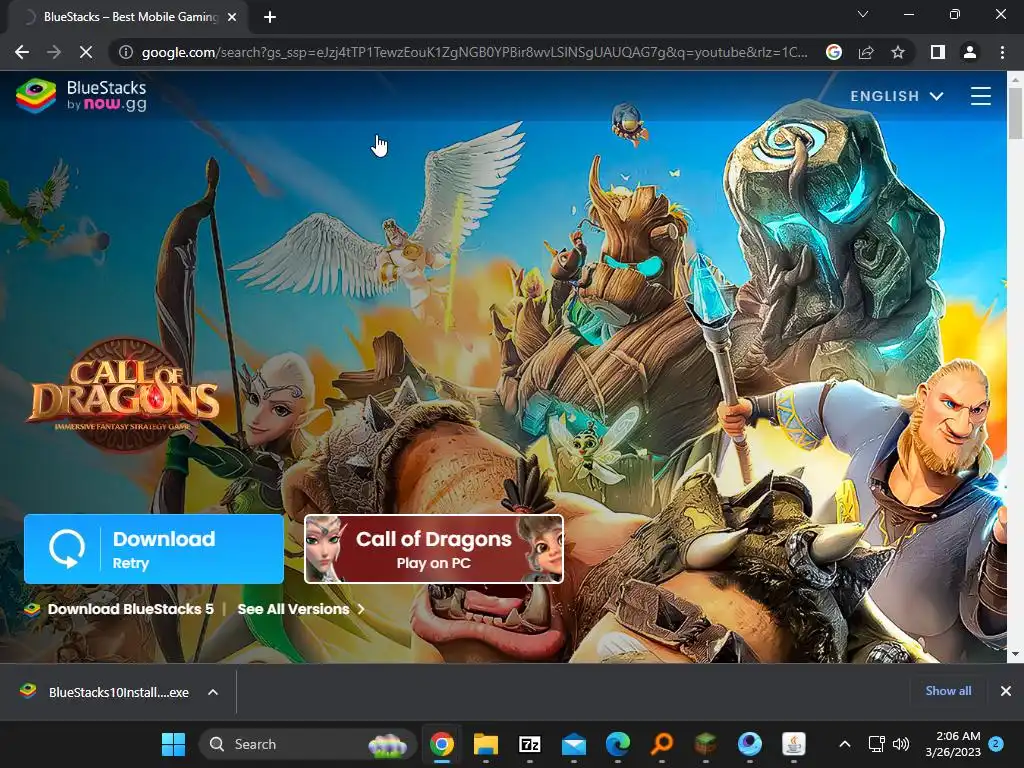The height and width of the screenshot is (768, 1024).
Task: Click the Call of Dragons game logo
Action: pyautogui.click(x=124, y=396)
